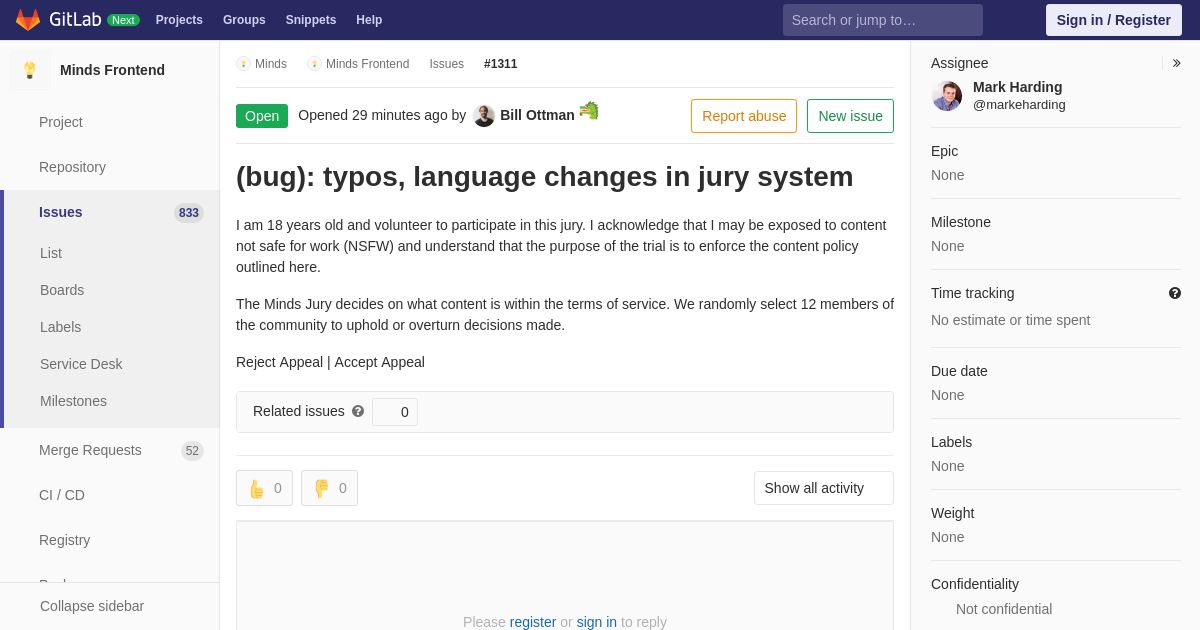Click the Next badge beside GitLab
The image size is (1200, 630).
123,20
